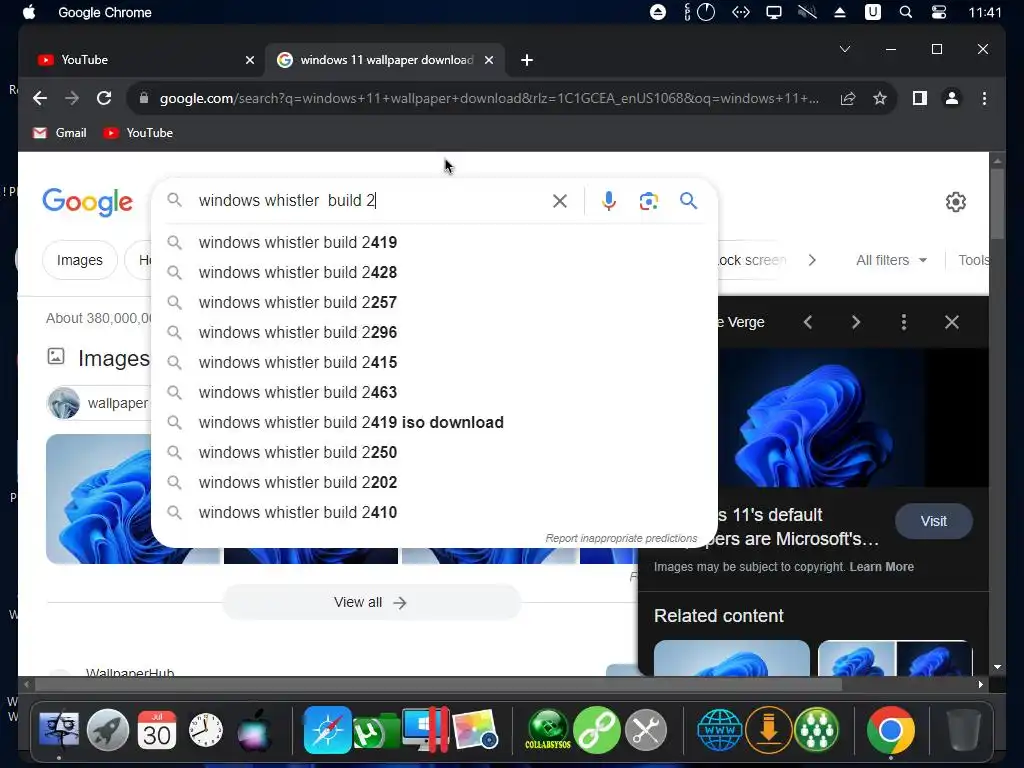Pick suggestion build 2419 iso download
The width and height of the screenshot is (1024, 768).
click(x=434, y=423)
